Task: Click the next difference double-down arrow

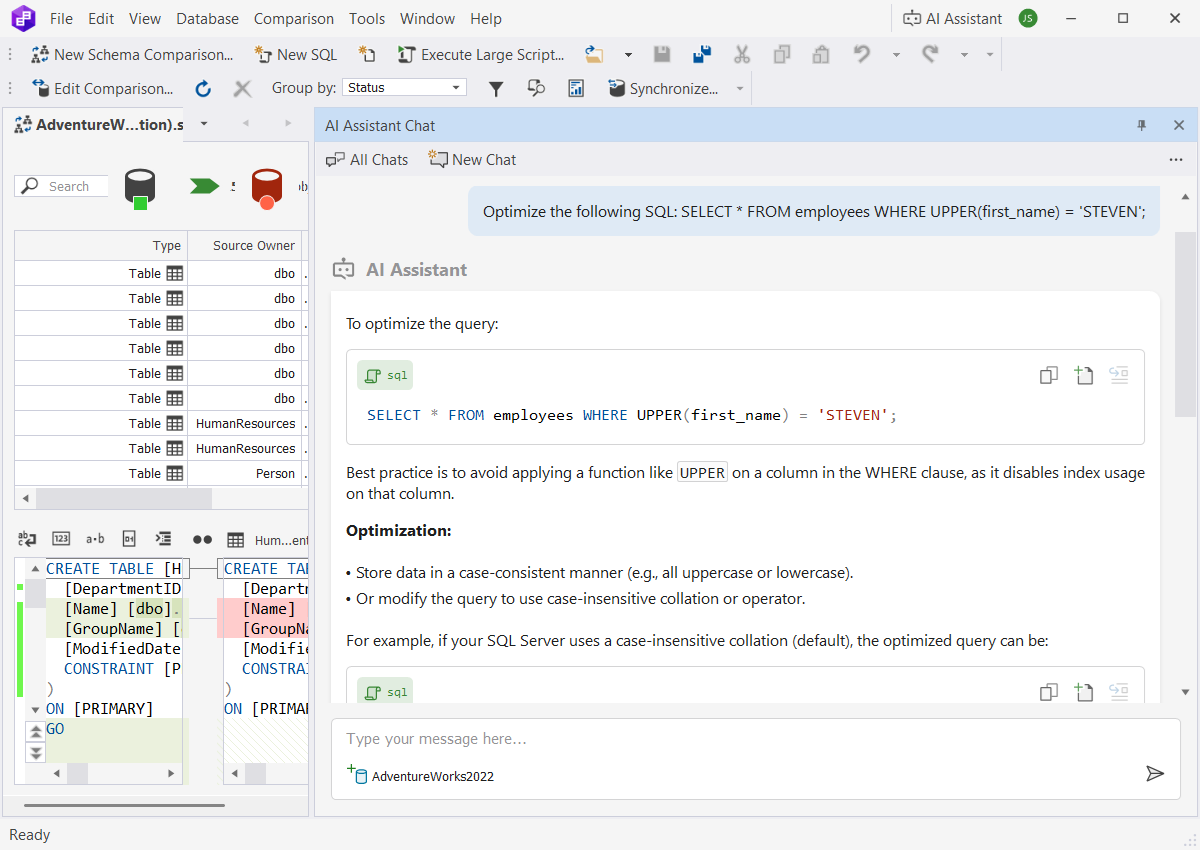Action: (x=35, y=752)
